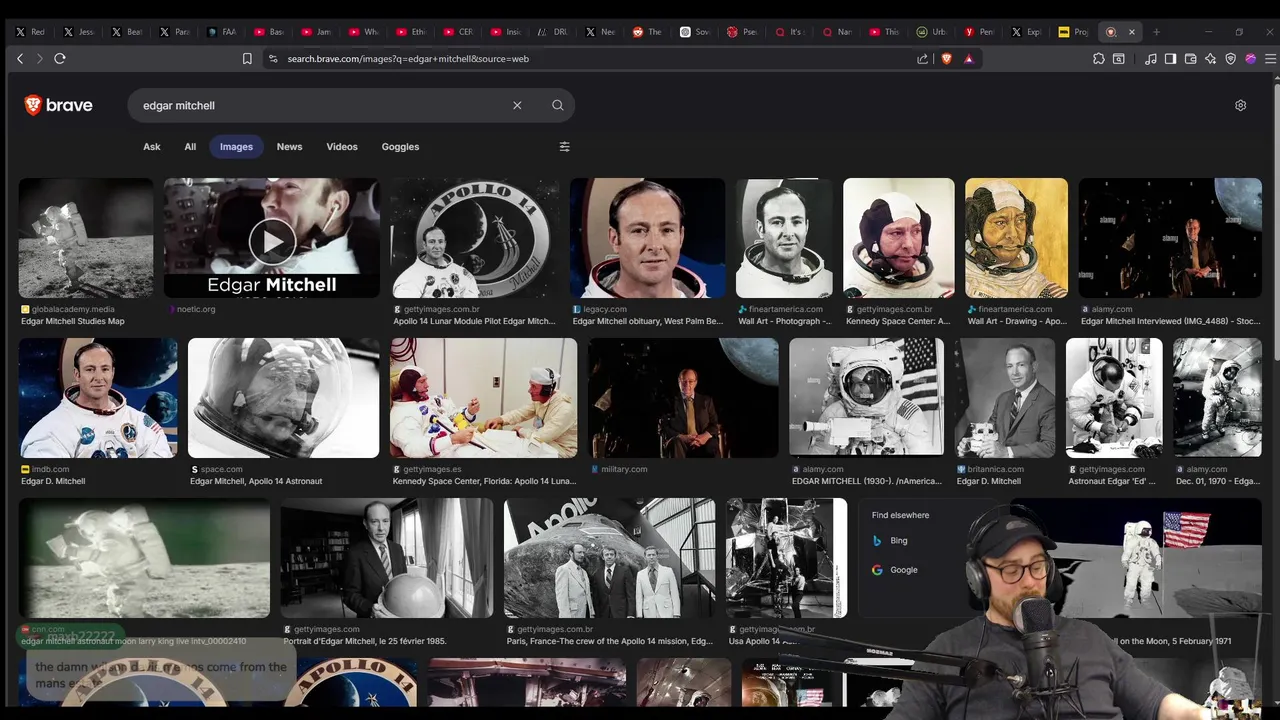Image resolution: width=1280 pixels, height=720 pixels.
Task: Open the browser hamburger main menu
Action: [1270, 59]
